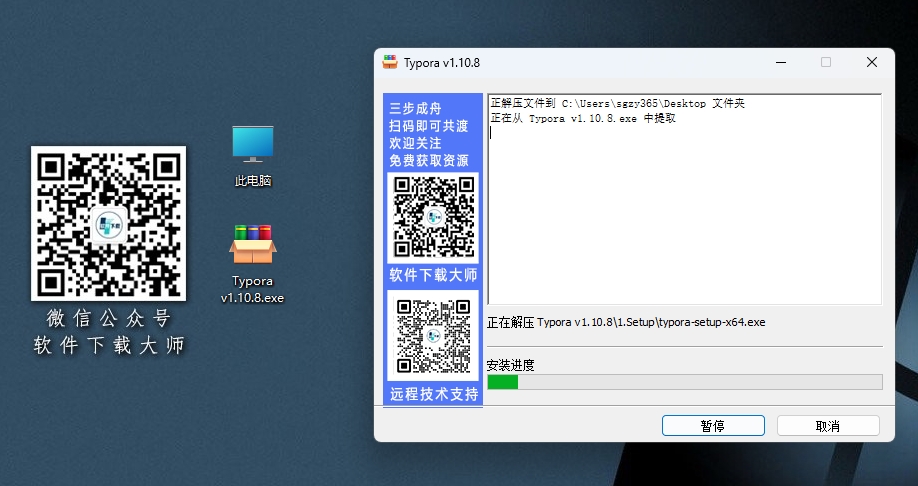Open the 此电脑 desktop icon
918x486 pixels.
252,155
